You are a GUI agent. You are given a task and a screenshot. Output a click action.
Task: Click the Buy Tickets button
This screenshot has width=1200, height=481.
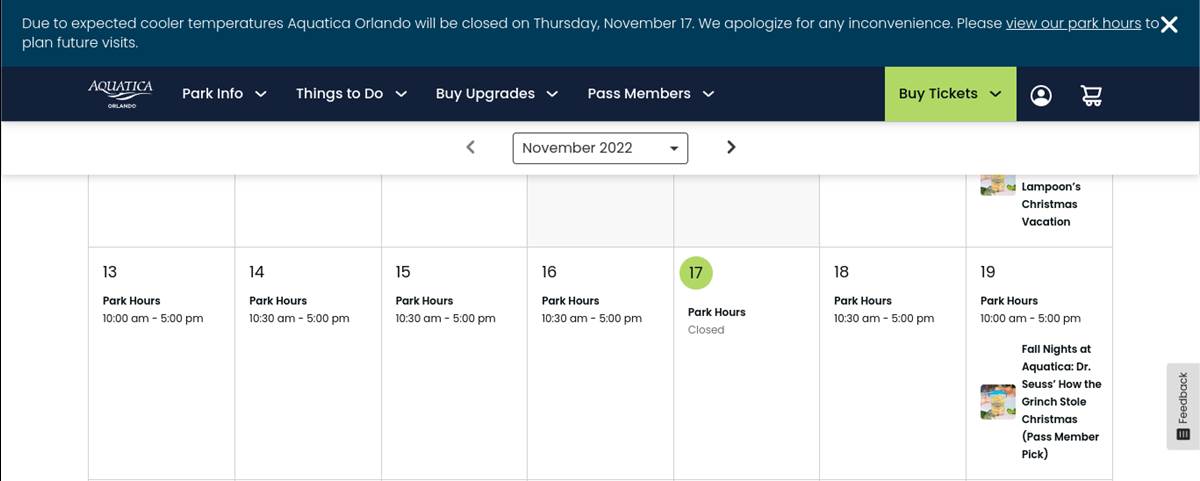click(949, 94)
